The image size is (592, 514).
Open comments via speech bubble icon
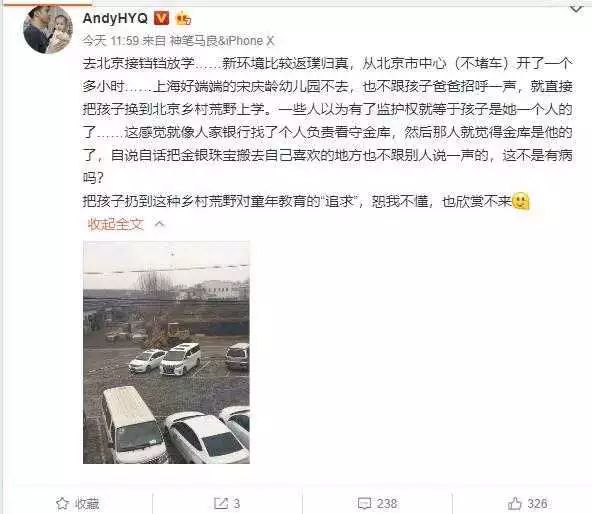[x=365, y=503]
